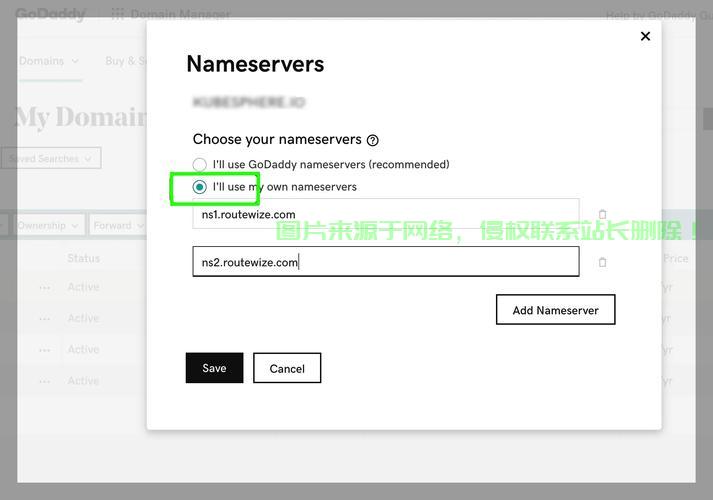Delete the ns2.routewize.com nameserver entry
The width and height of the screenshot is (713, 500).
(603, 262)
